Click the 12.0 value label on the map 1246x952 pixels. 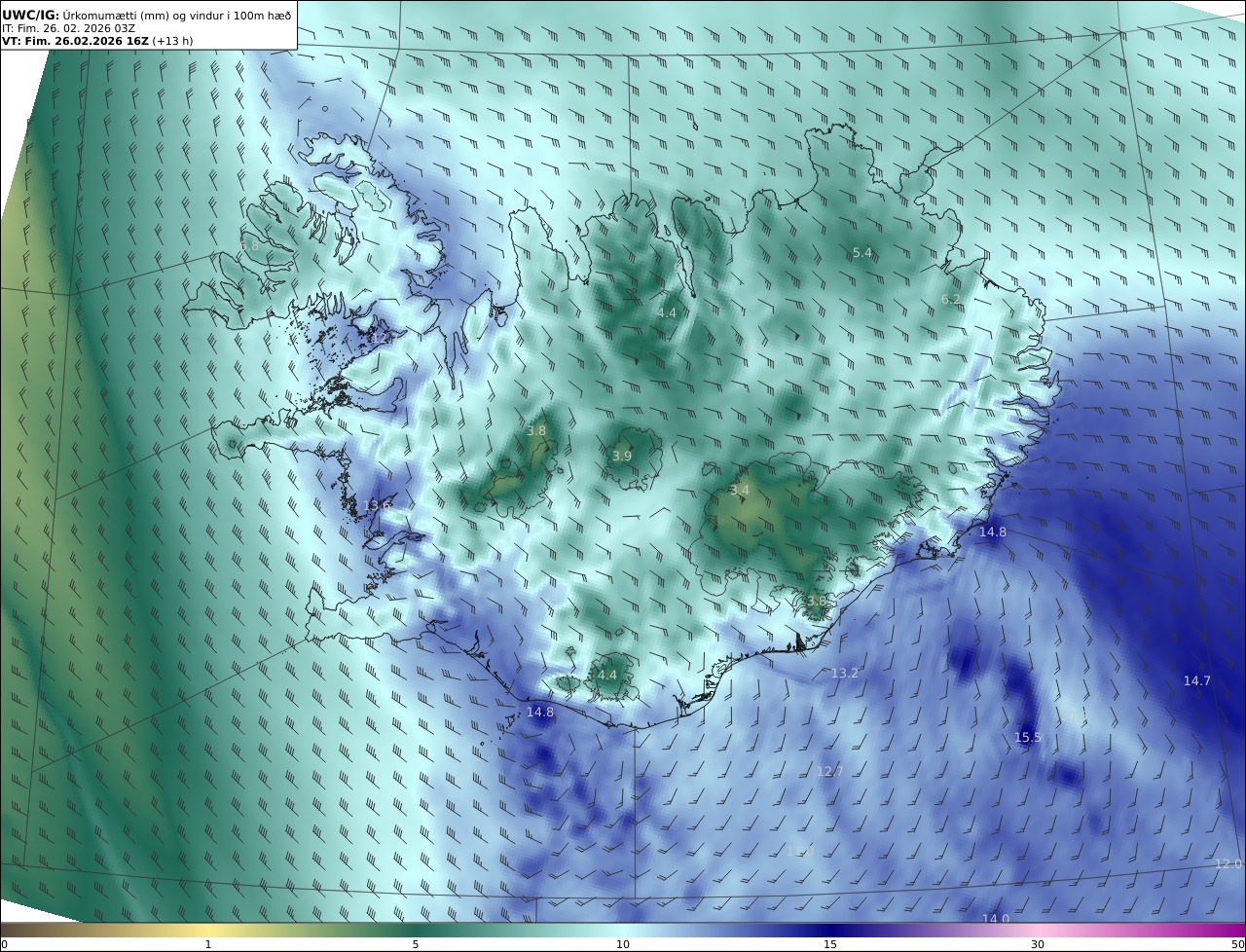click(1228, 864)
